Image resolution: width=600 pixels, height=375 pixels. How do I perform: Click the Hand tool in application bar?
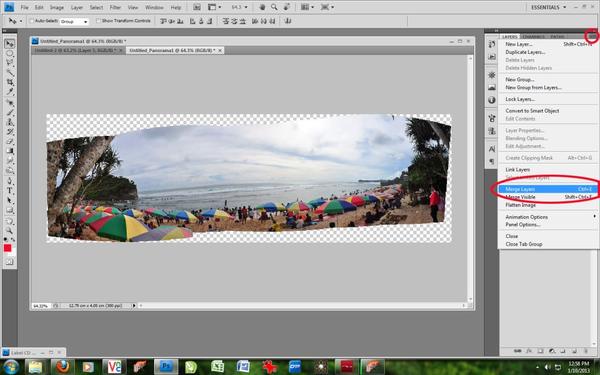click(x=262, y=7)
